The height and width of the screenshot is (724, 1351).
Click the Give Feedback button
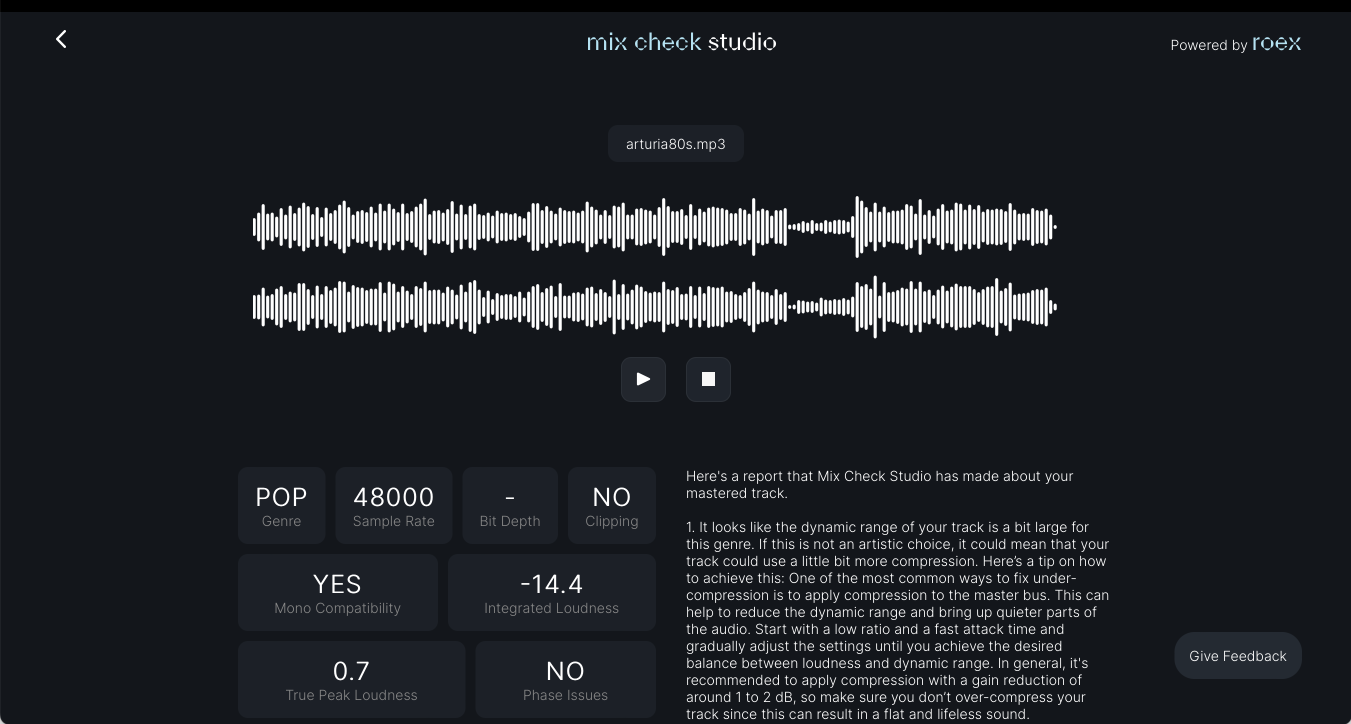(1238, 656)
